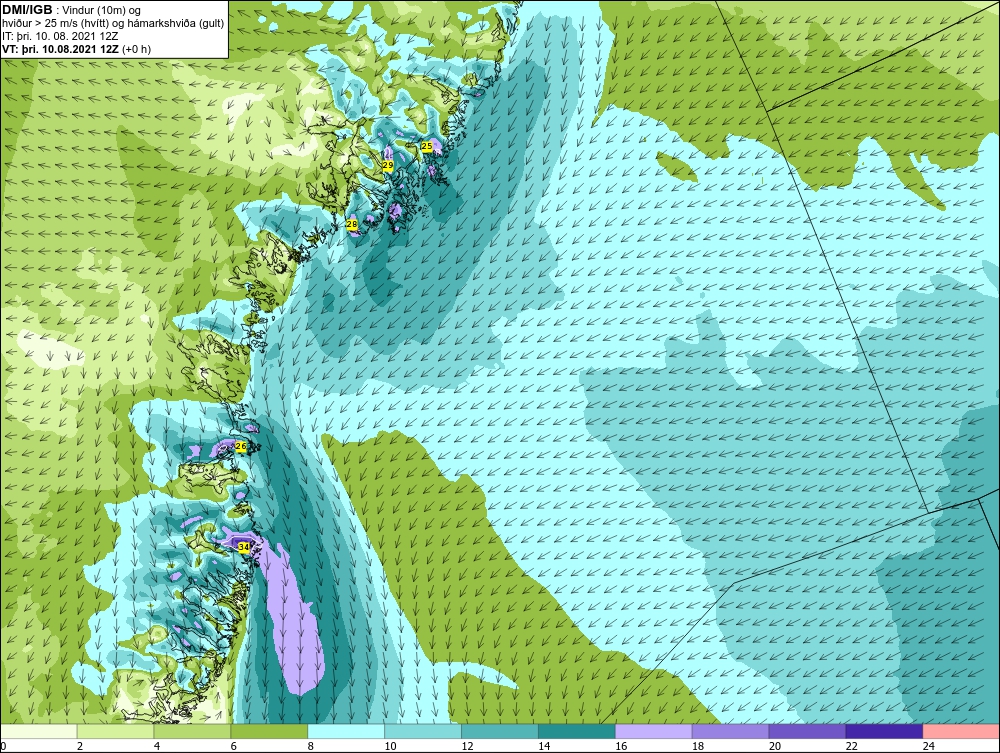Select the pink legend color above 24
Screen dimensions: 1000x753
960,731
